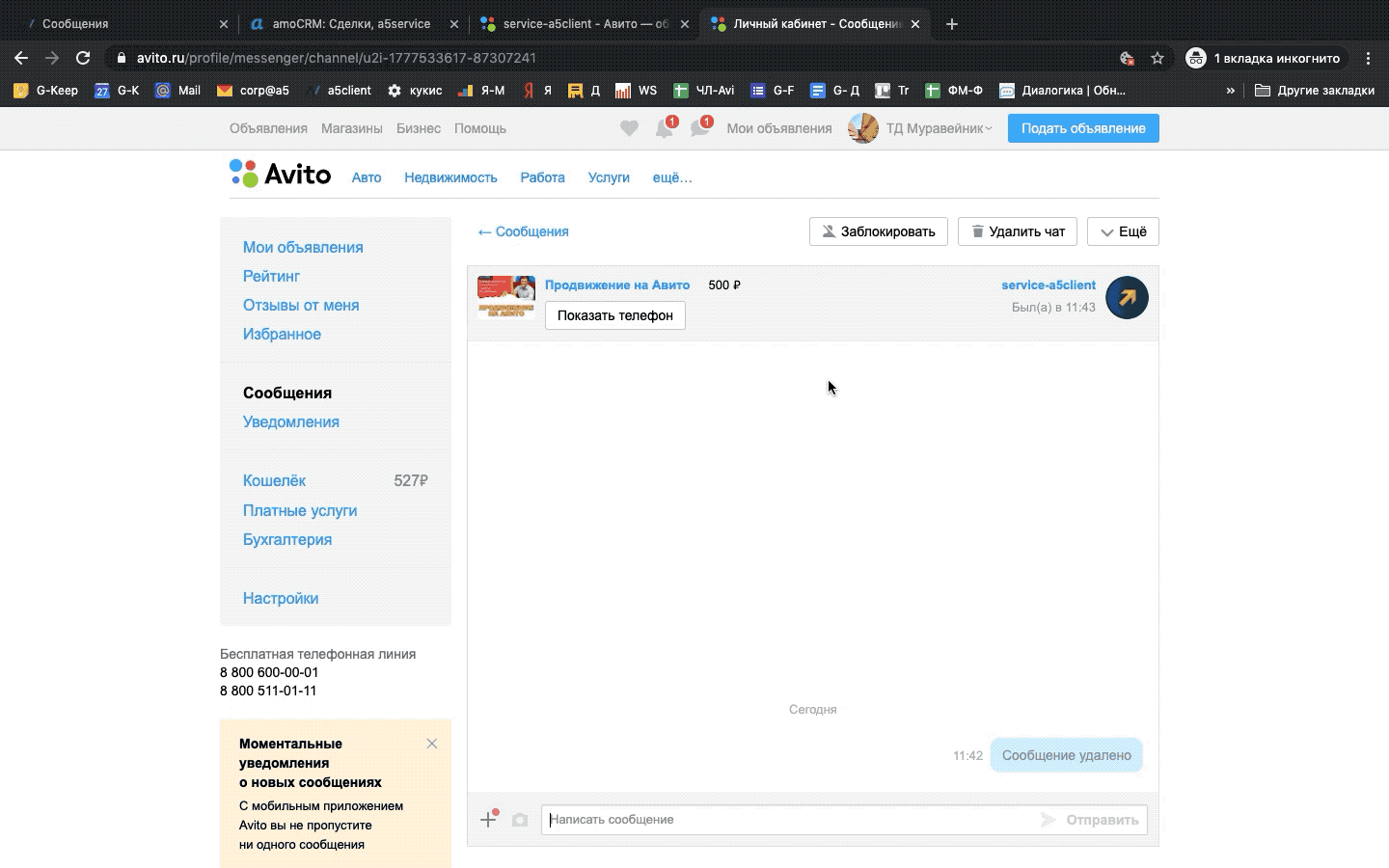Click Показать телефон button

point(615,315)
